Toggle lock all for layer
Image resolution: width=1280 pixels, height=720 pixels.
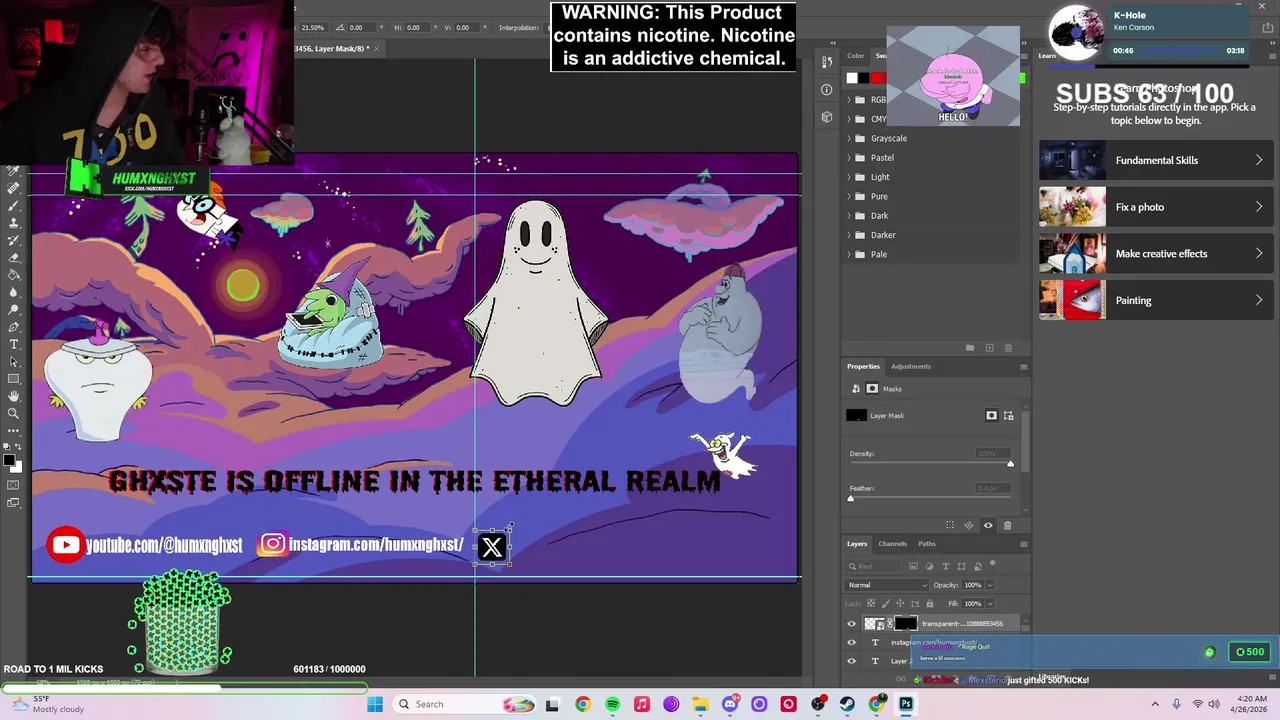pos(930,603)
